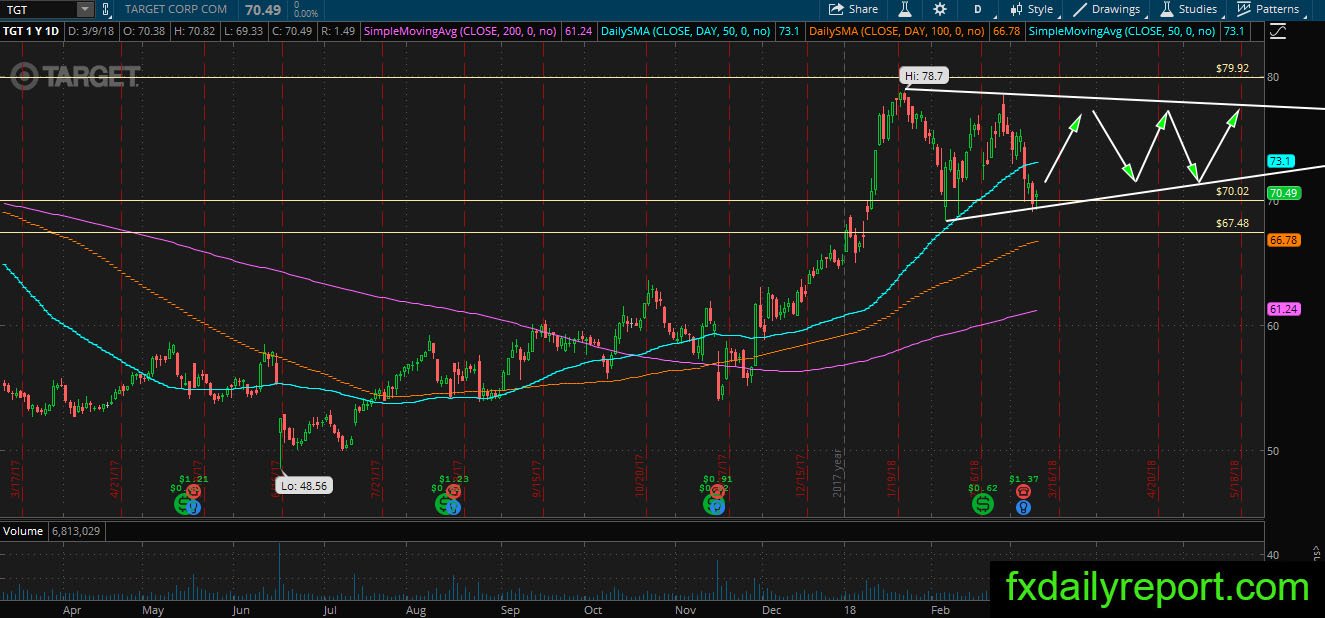
Task: Click the Oct label on time axis
Action: (x=593, y=608)
